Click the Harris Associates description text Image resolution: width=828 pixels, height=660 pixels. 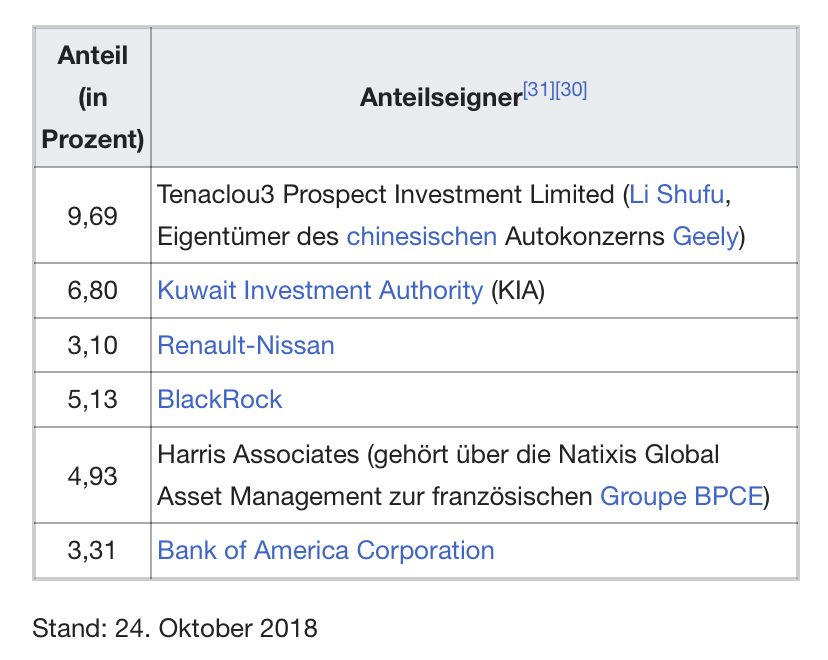tap(463, 476)
